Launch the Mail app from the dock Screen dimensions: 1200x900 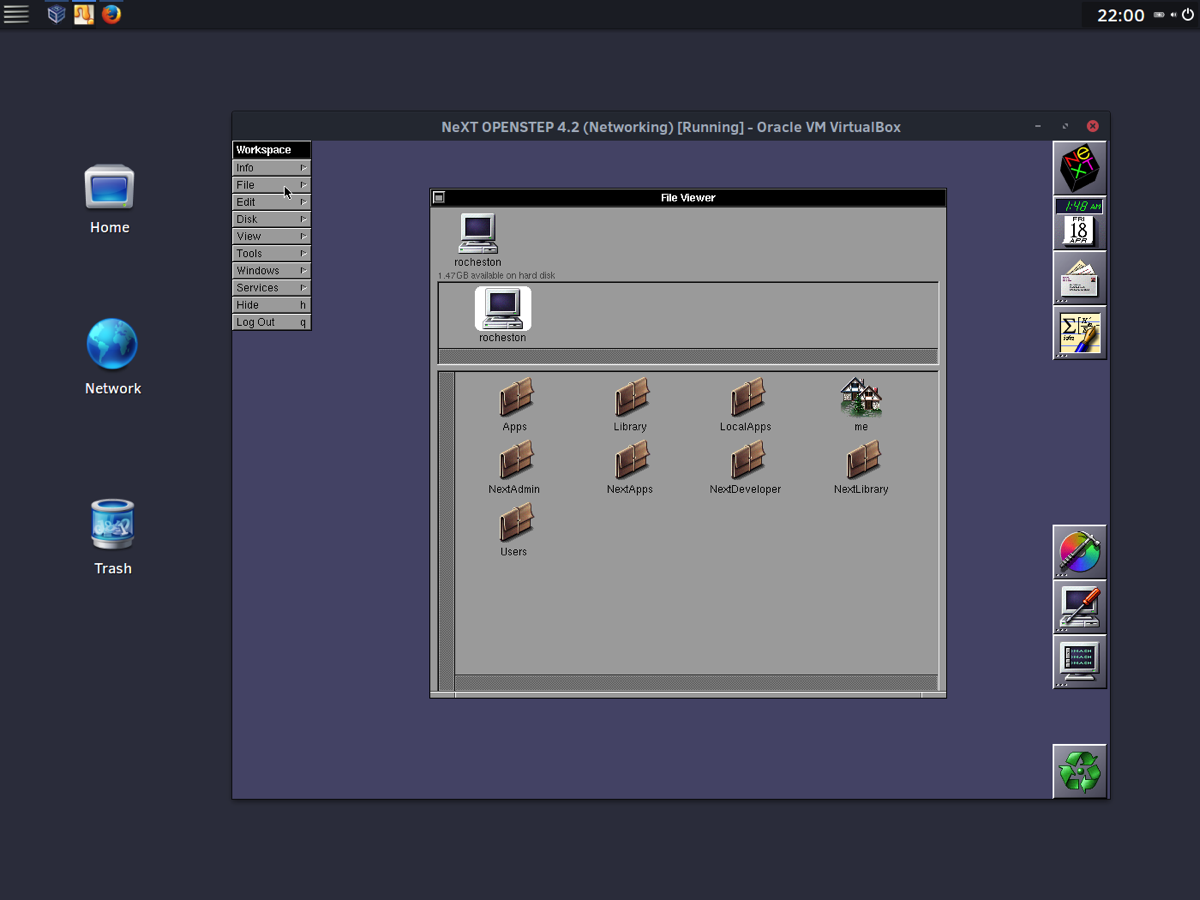point(1080,277)
